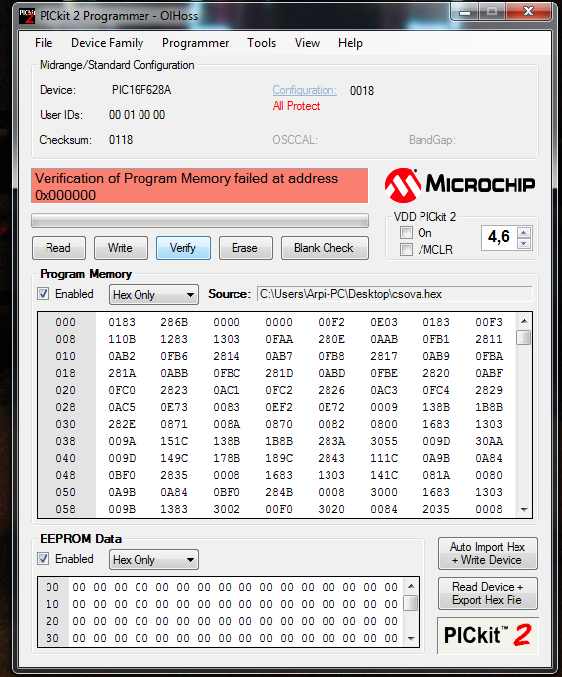Screen dimensions: 562x677
Task: Uncheck Program Memory Enabled checkbox
Action: click(x=43, y=294)
